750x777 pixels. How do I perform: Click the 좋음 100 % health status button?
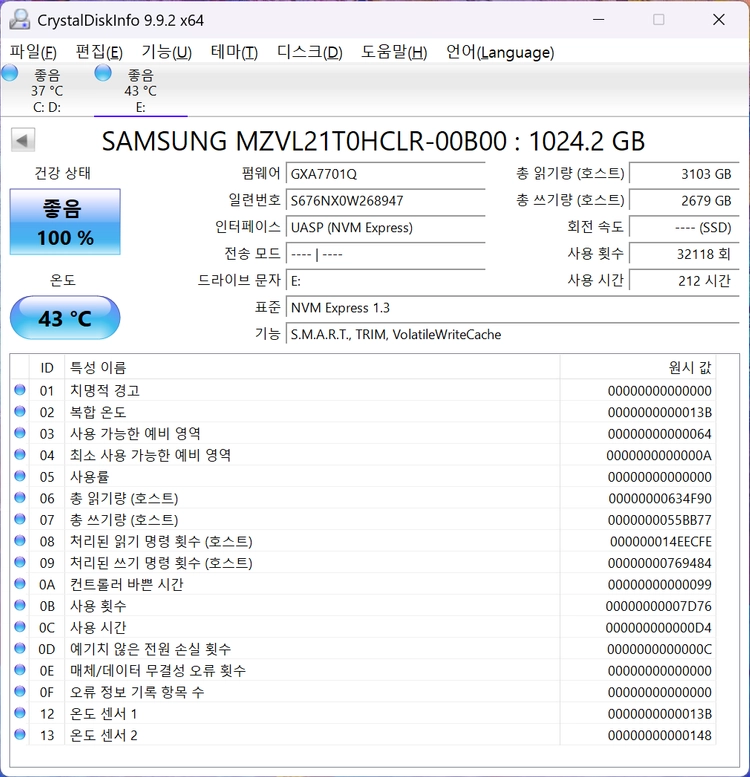tap(65, 222)
